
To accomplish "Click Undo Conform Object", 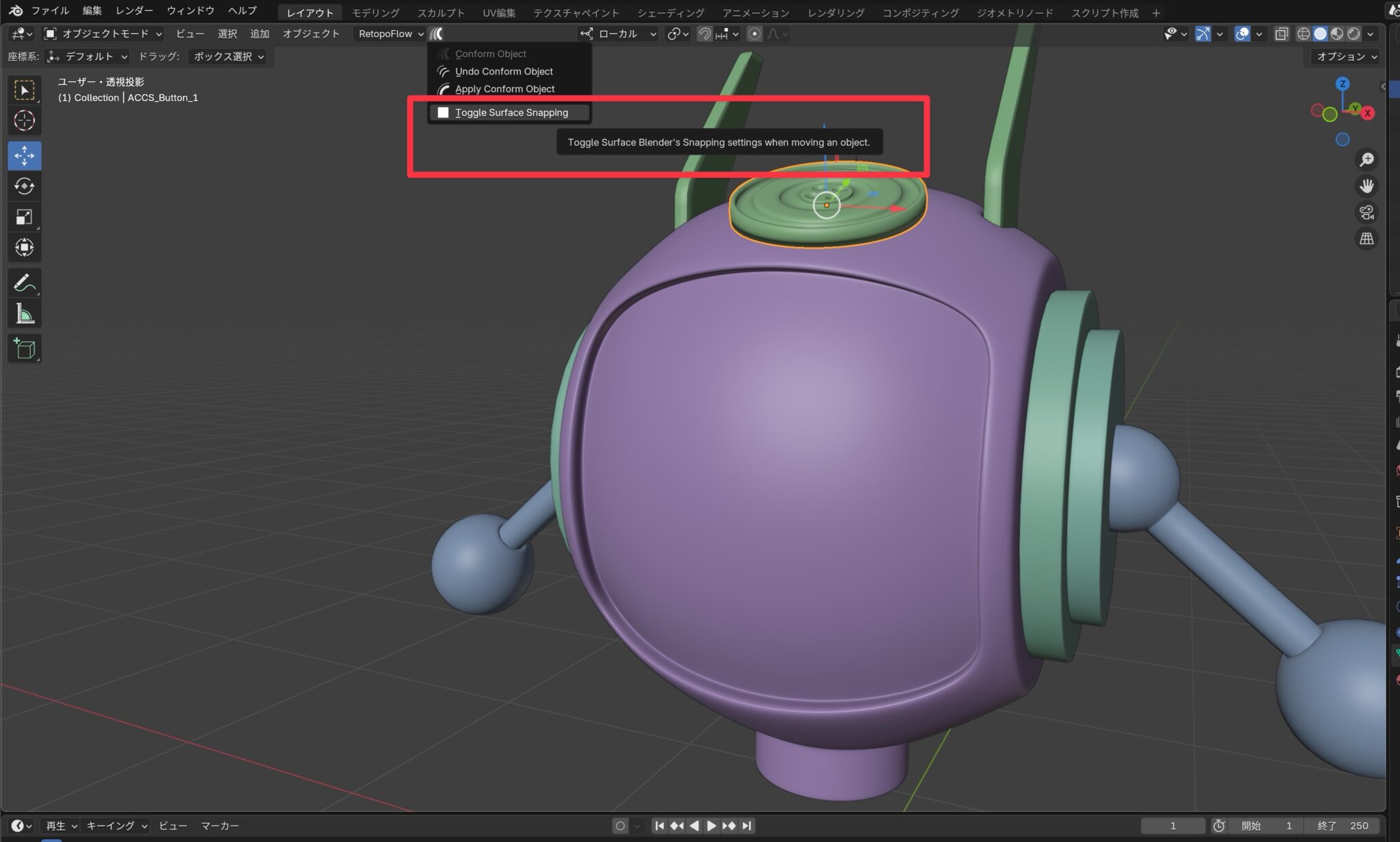I will tap(504, 71).
